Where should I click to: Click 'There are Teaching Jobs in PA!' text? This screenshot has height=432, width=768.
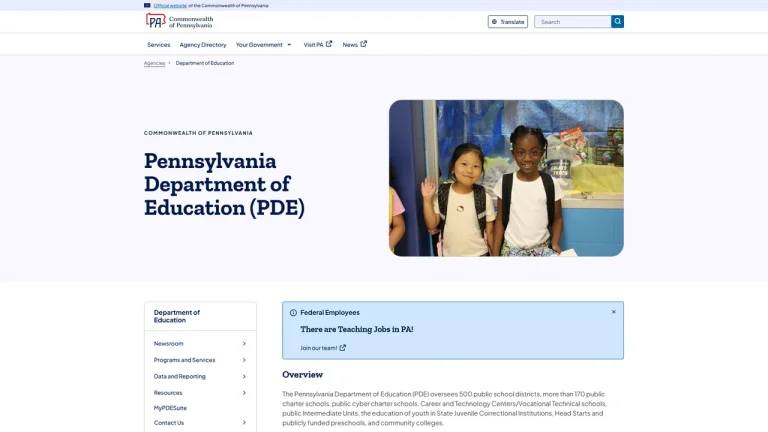[x=357, y=330]
